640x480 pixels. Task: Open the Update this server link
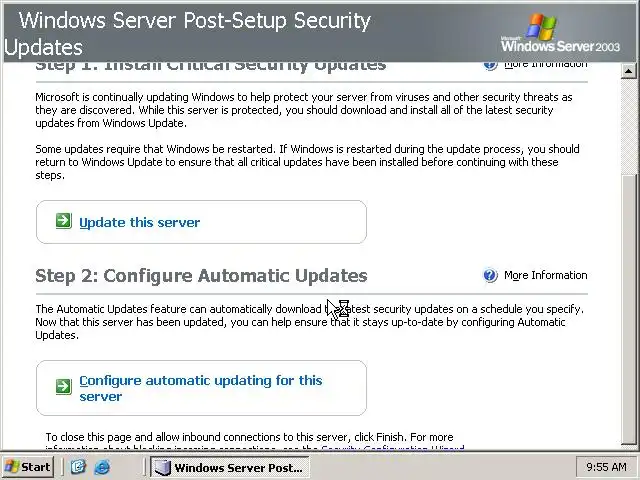click(x=139, y=222)
